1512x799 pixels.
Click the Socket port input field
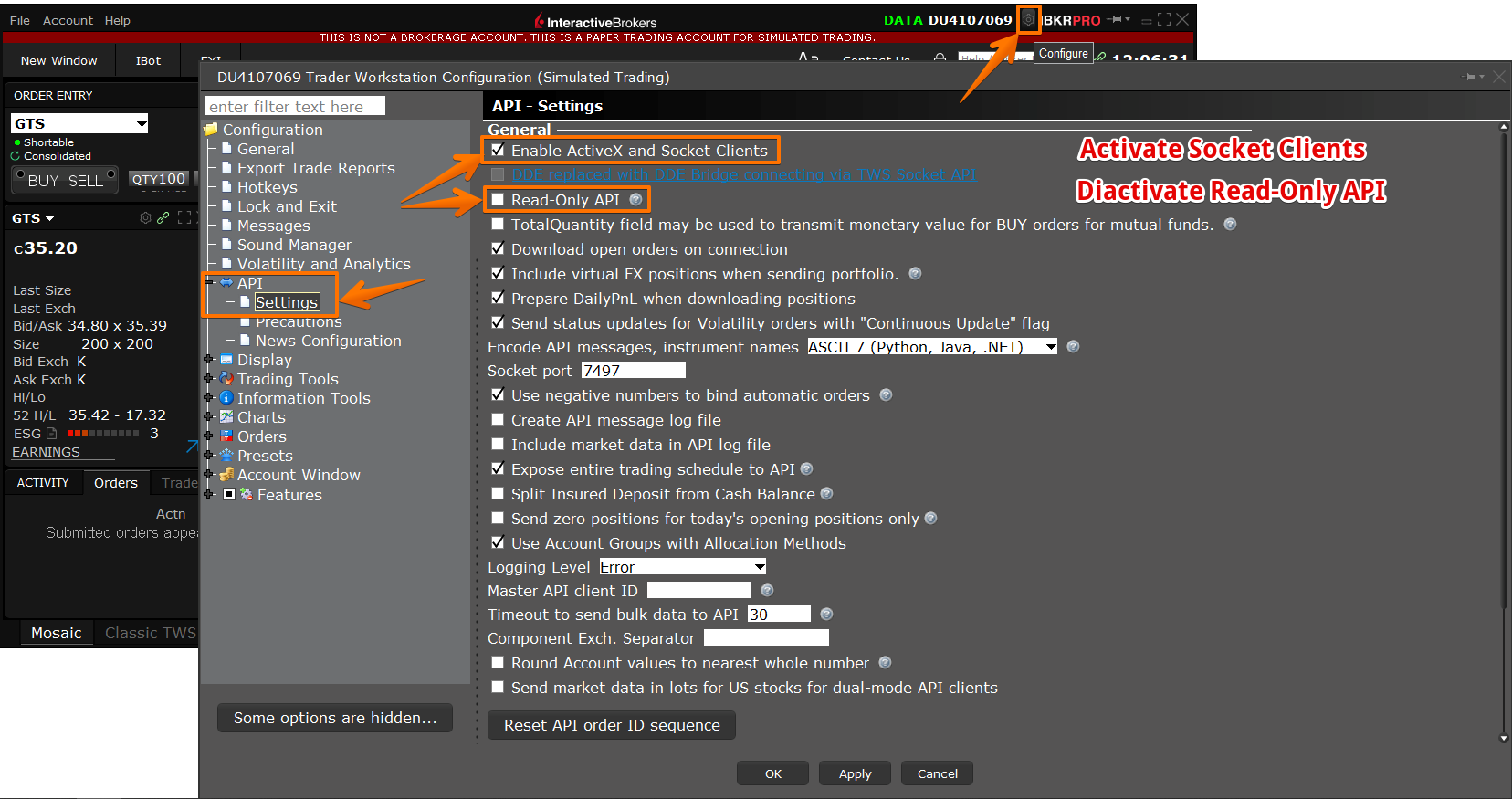click(633, 370)
